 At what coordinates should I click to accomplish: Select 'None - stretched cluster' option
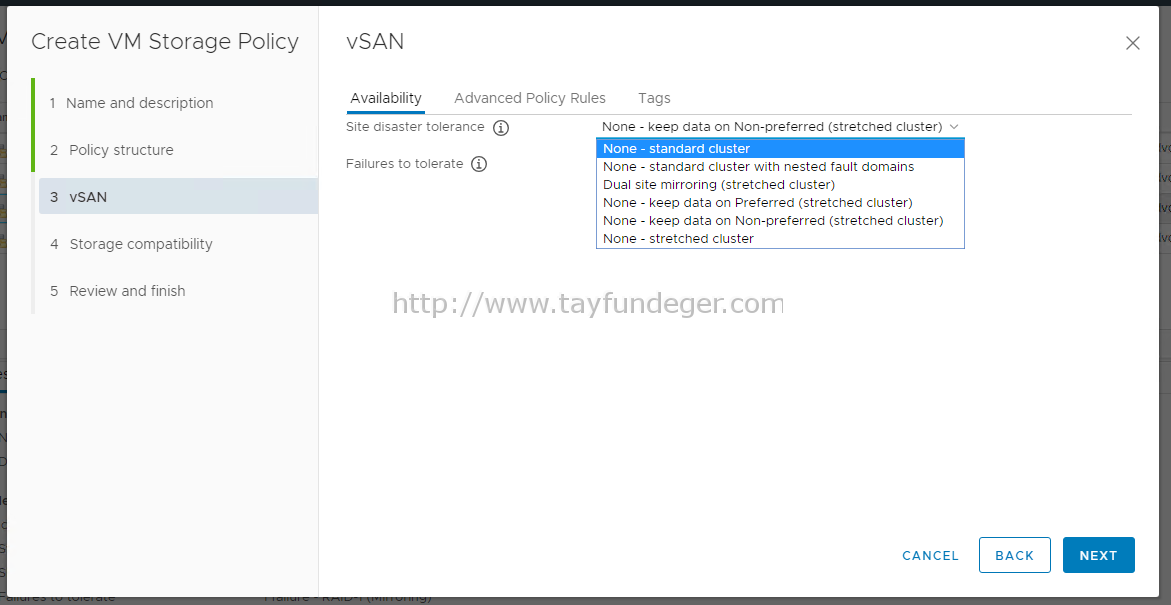(780, 238)
